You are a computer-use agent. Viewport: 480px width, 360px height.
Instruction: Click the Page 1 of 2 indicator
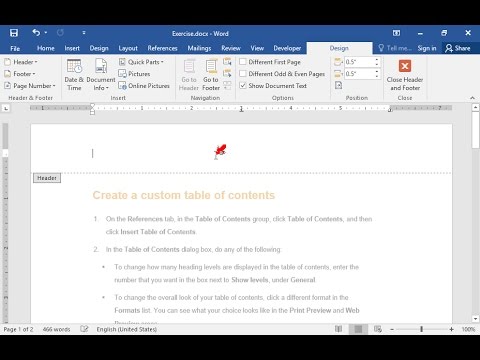(18, 329)
